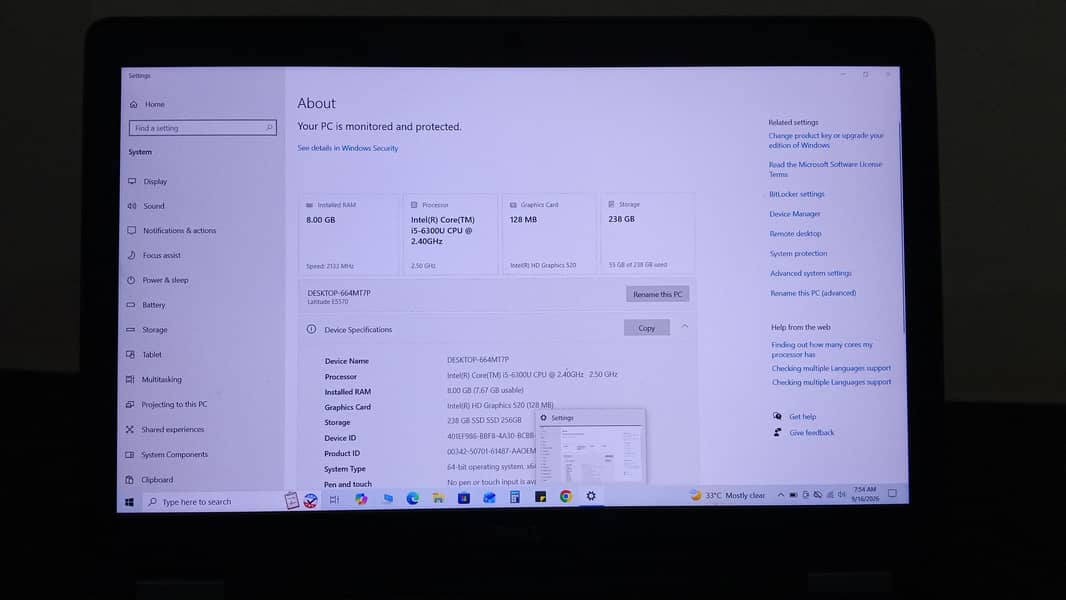Click the Give feedback icon
The height and width of the screenshot is (600, 1066).
coord(777,432)
